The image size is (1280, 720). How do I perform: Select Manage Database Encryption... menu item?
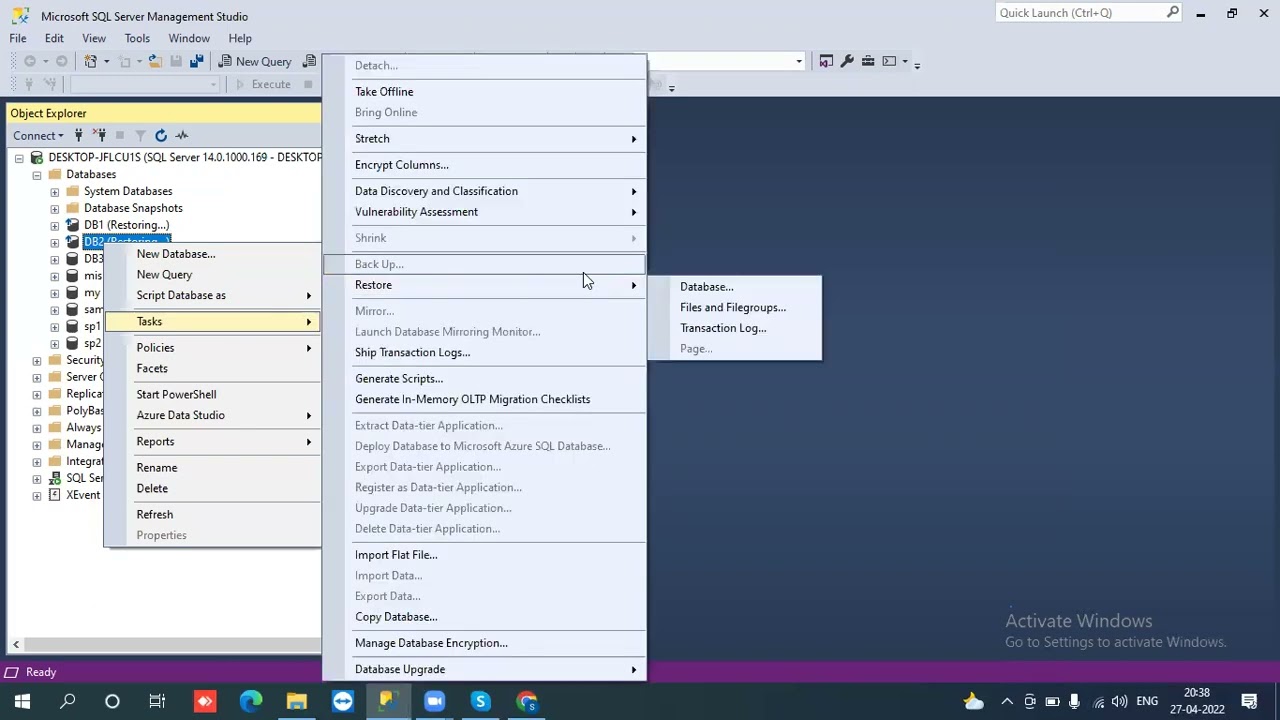coord(485,643)
